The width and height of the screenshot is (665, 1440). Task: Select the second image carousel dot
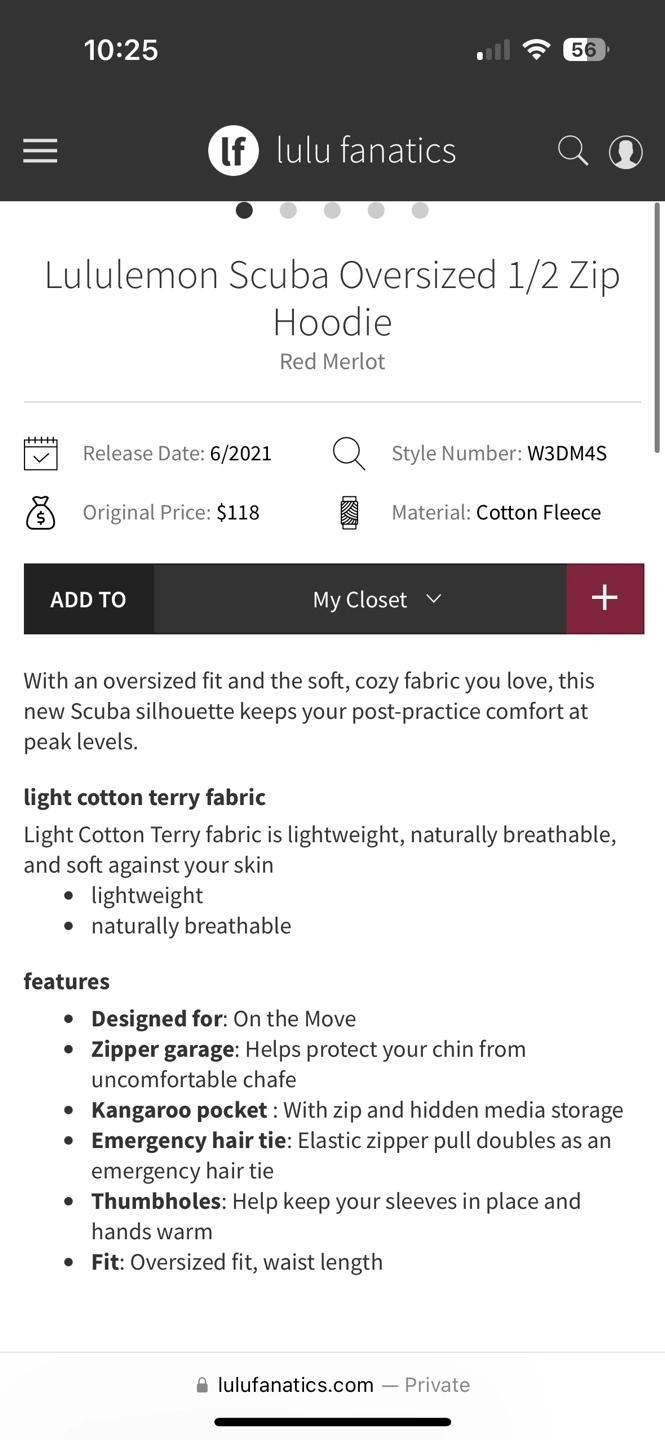[x=288, y=210]
